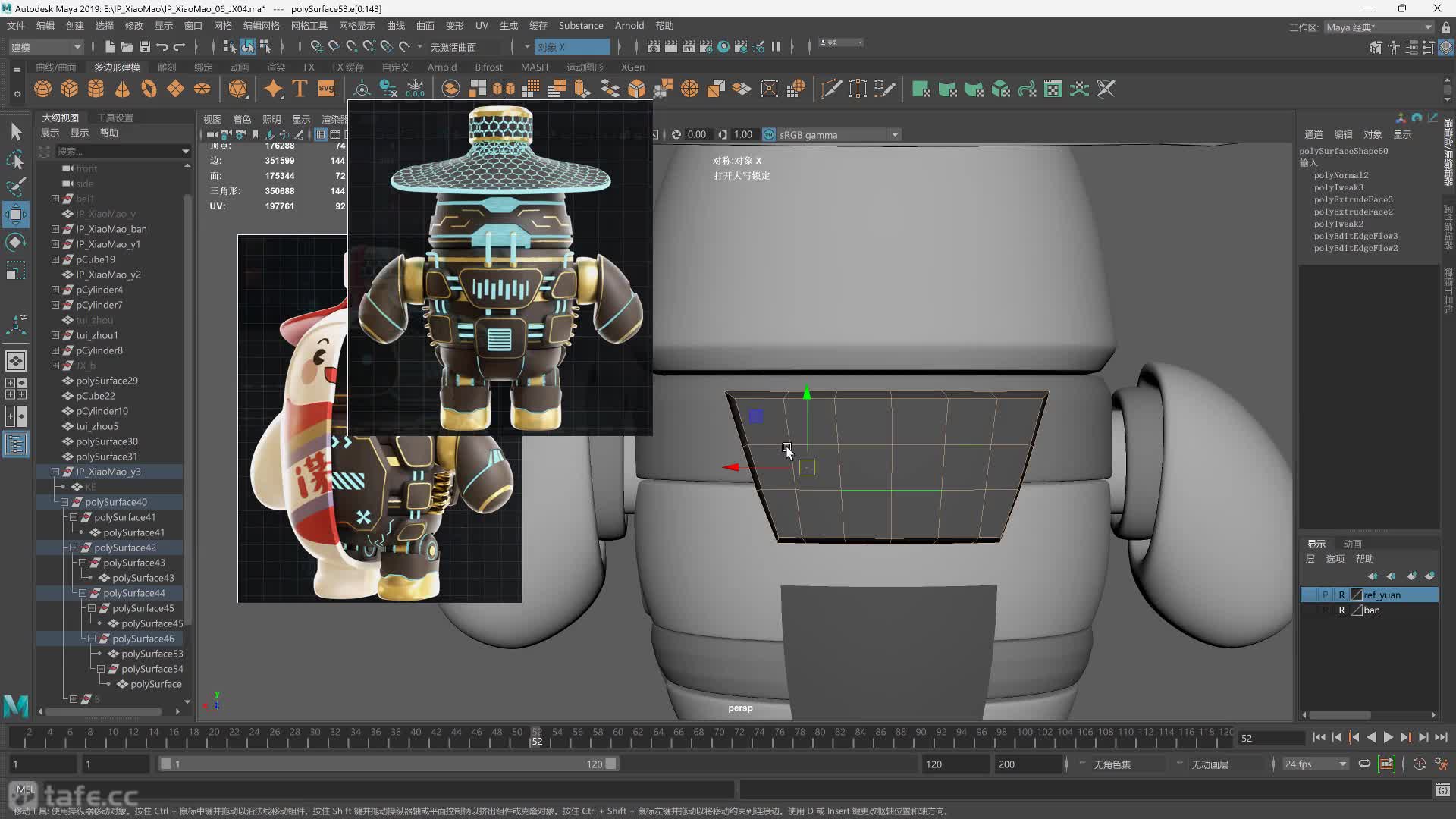Select the Scale tool in toolbox
1456x819 pixels.
[16, 270]
